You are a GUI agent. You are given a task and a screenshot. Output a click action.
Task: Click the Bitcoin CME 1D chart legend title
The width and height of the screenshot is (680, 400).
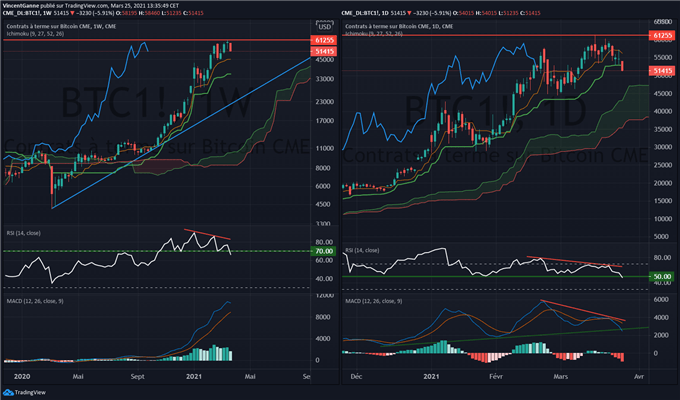click(399, 26)
